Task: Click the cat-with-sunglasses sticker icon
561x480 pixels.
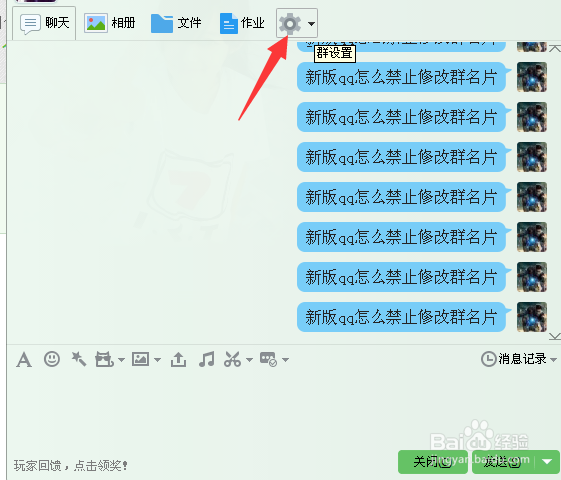Action: (104, 359)
